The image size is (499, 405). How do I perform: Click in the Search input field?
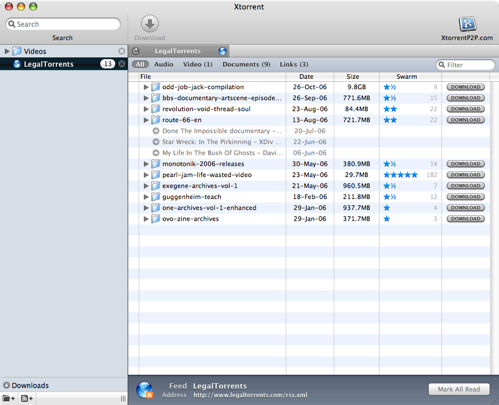click(63, 24)
